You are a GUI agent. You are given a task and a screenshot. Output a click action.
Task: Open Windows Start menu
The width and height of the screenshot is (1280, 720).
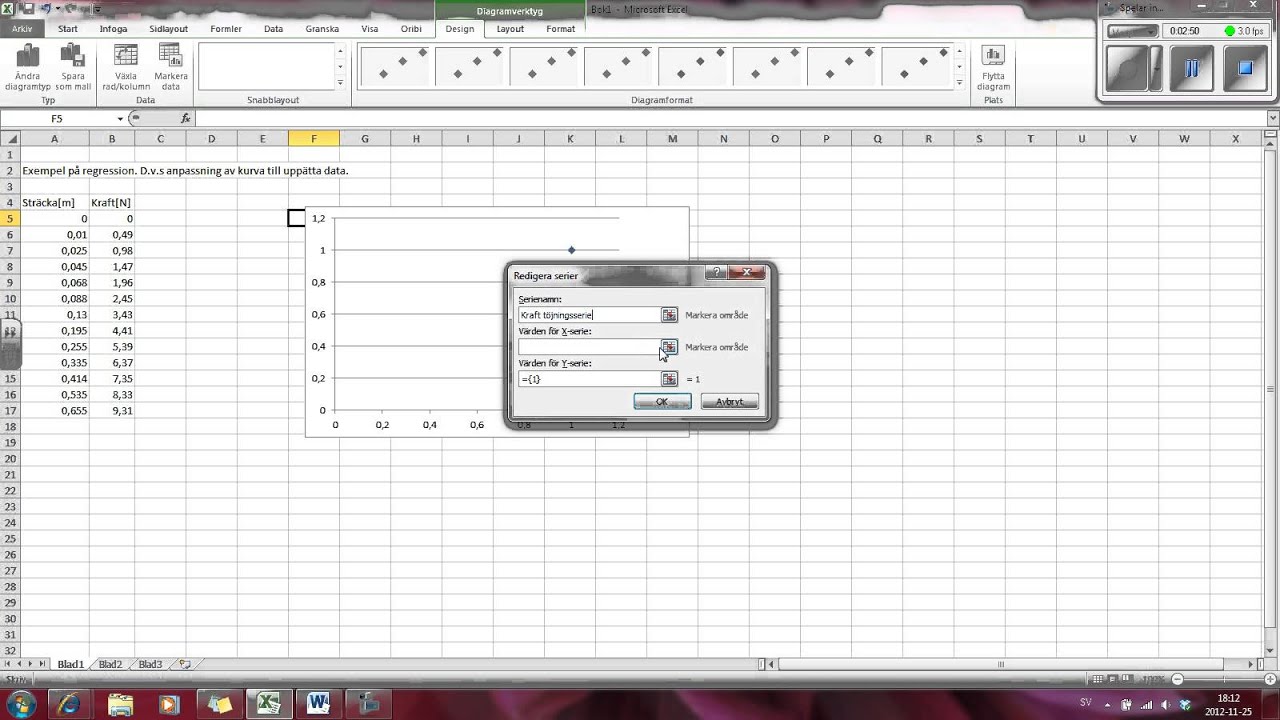click(20, 703)
